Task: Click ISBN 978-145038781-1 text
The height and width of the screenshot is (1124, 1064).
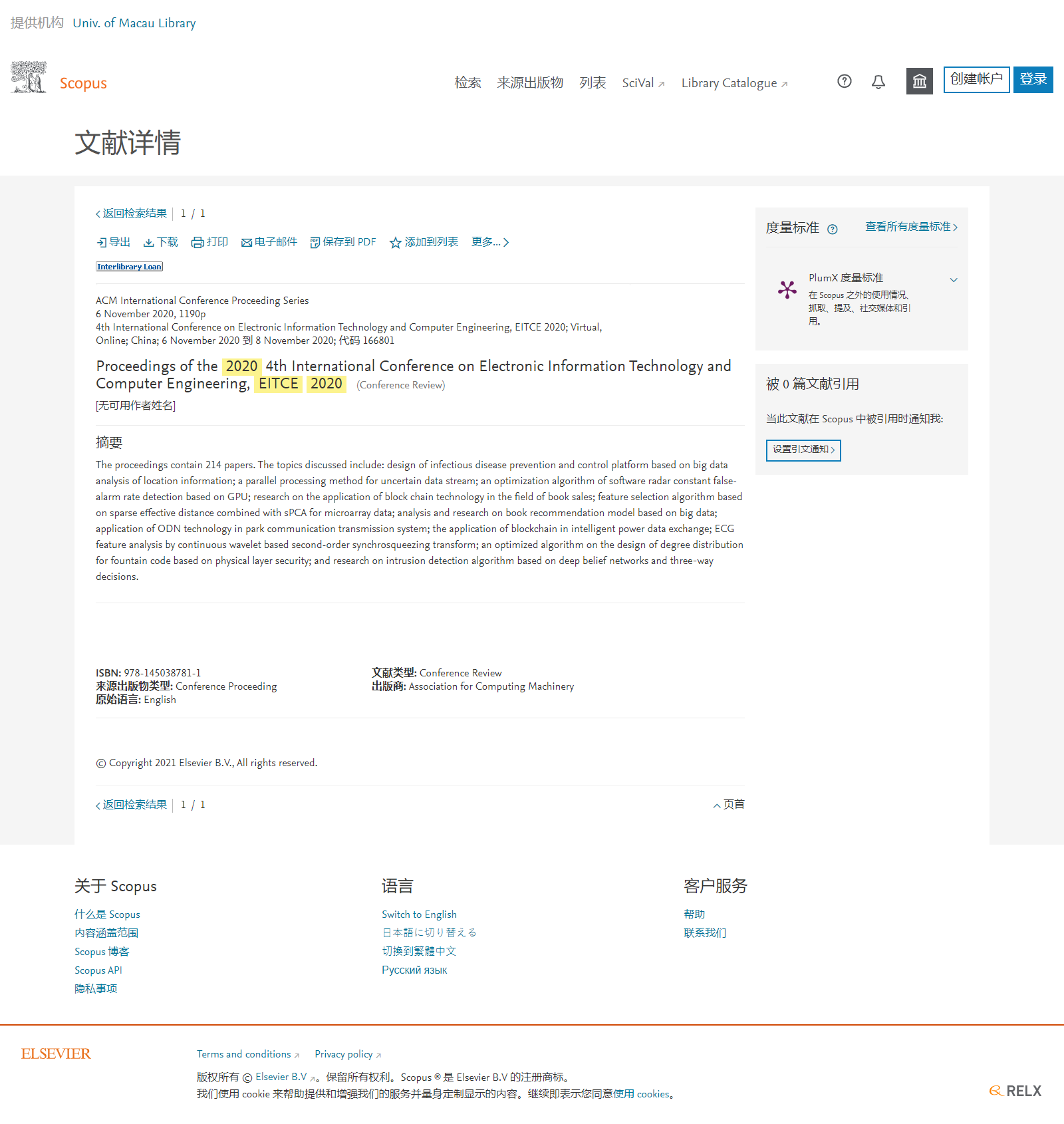Action: point(148,673)
